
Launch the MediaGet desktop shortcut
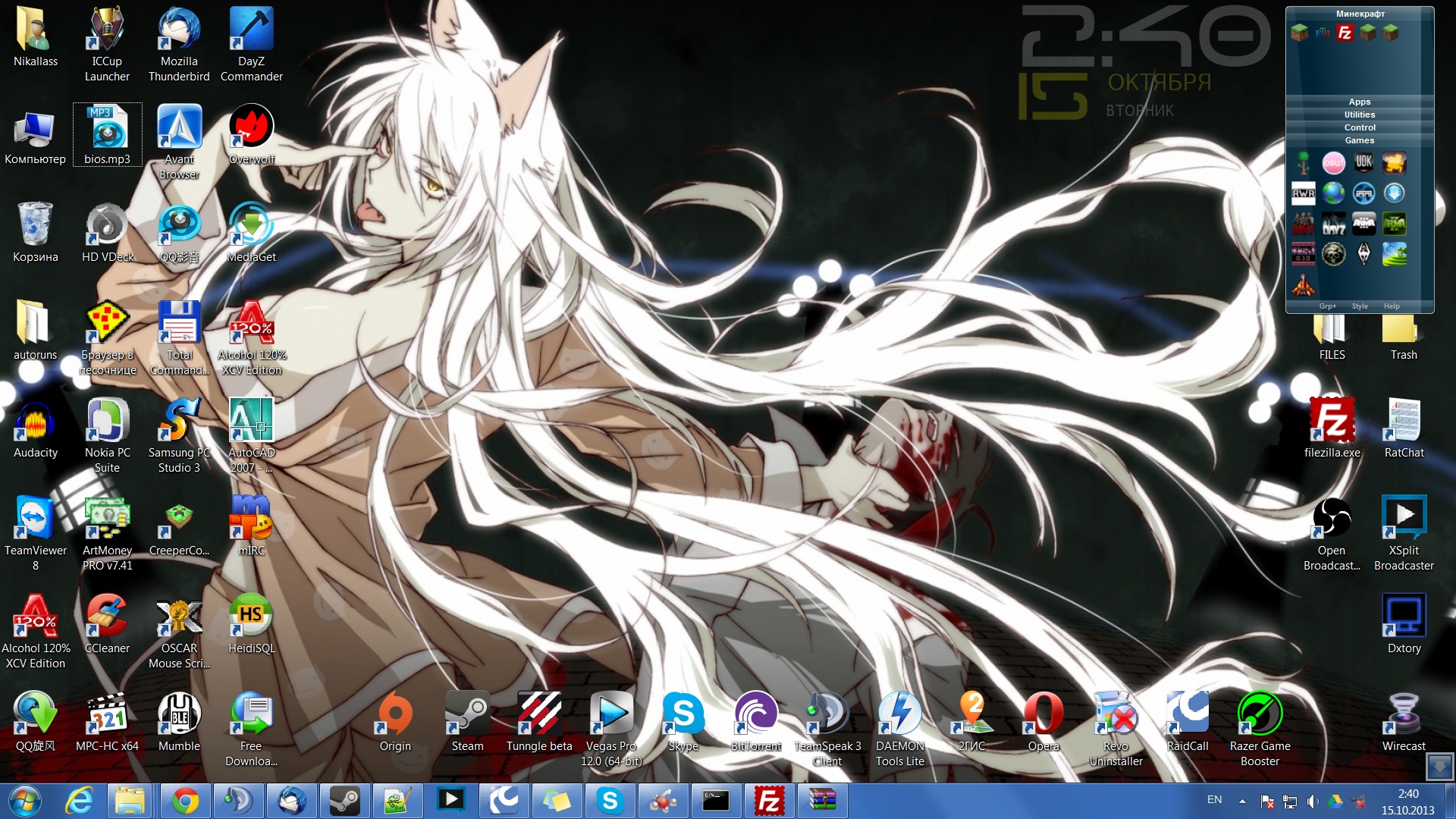coord(251,232)
